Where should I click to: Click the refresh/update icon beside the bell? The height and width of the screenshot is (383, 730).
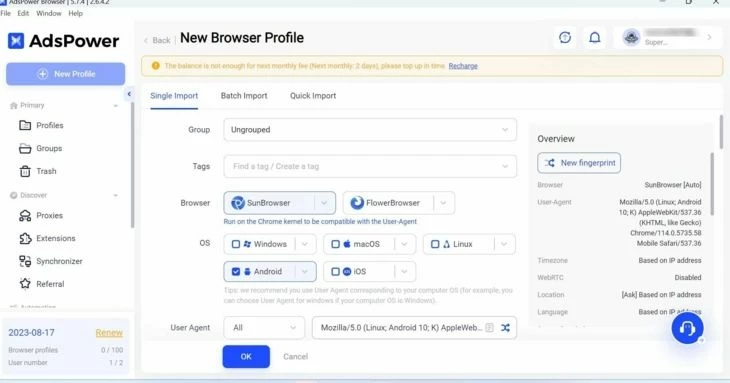(x=565, y=38)
